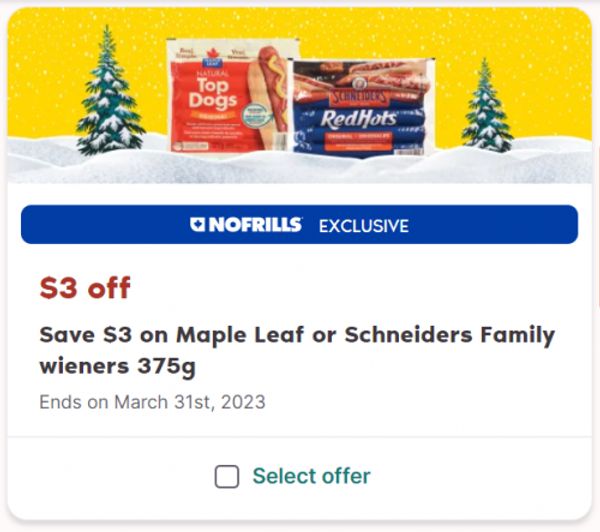
Task: Click the green Select offer label
Action: pos(311,476)
